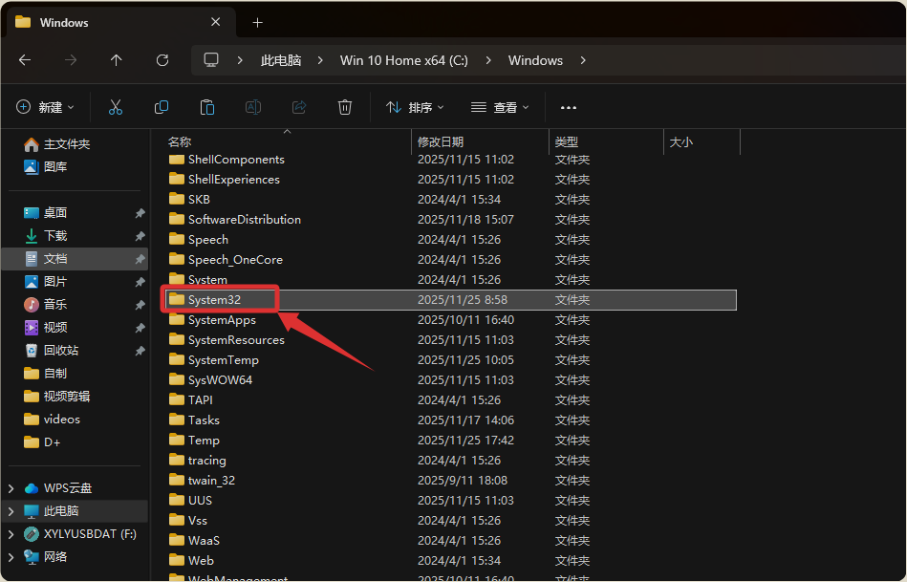Sort by 修改日期 column header
The image size is (907, 582).
pyautogui.click(x=440, y=142)
